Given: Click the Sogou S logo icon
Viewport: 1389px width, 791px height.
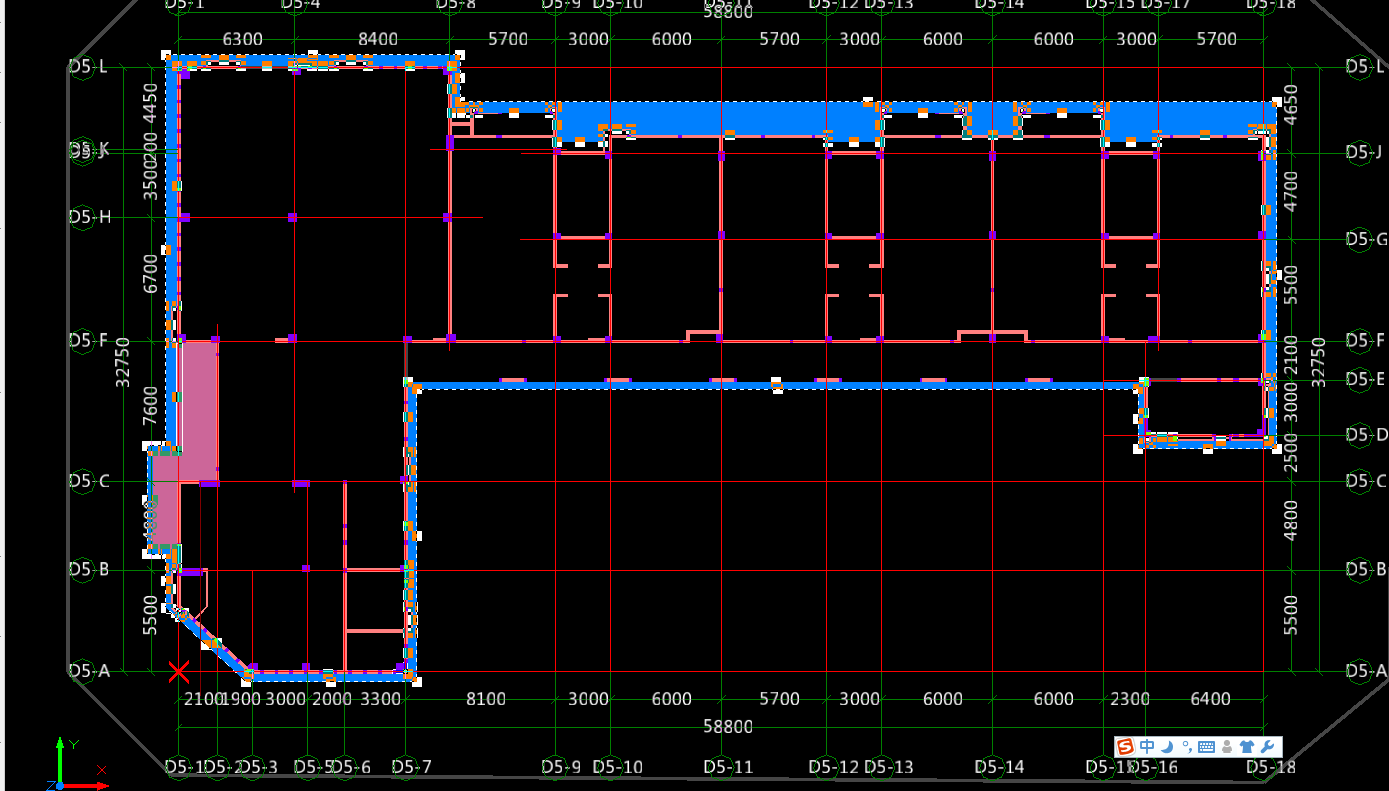Looking at the screenshot, I should (1125, 746).
